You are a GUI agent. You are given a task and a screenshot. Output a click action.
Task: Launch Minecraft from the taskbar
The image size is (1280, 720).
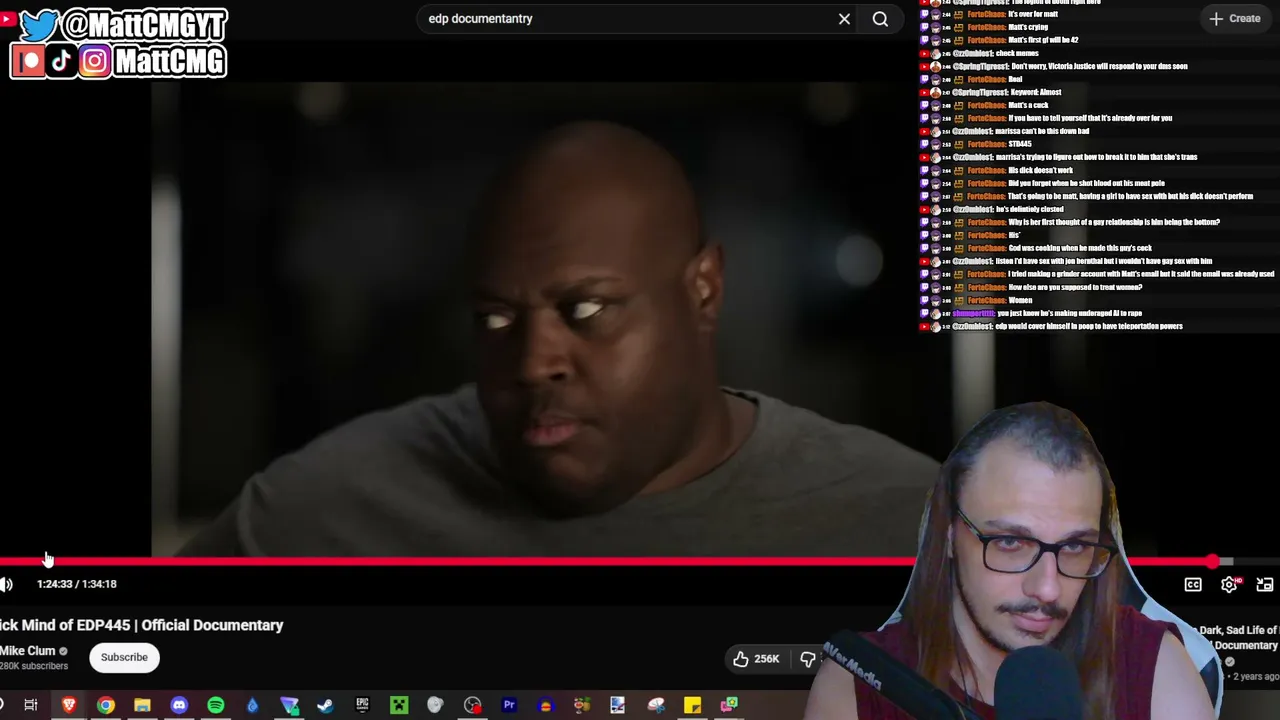pyautogui.click(x=399, y=705)
